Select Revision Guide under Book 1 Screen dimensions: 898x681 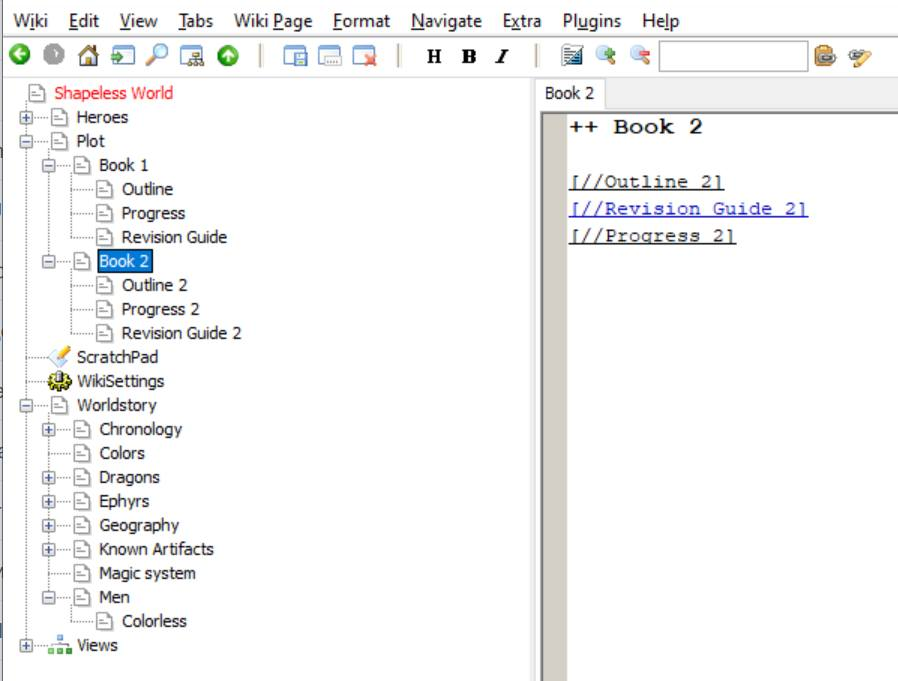pyautogui.click(x=174, y=237)
